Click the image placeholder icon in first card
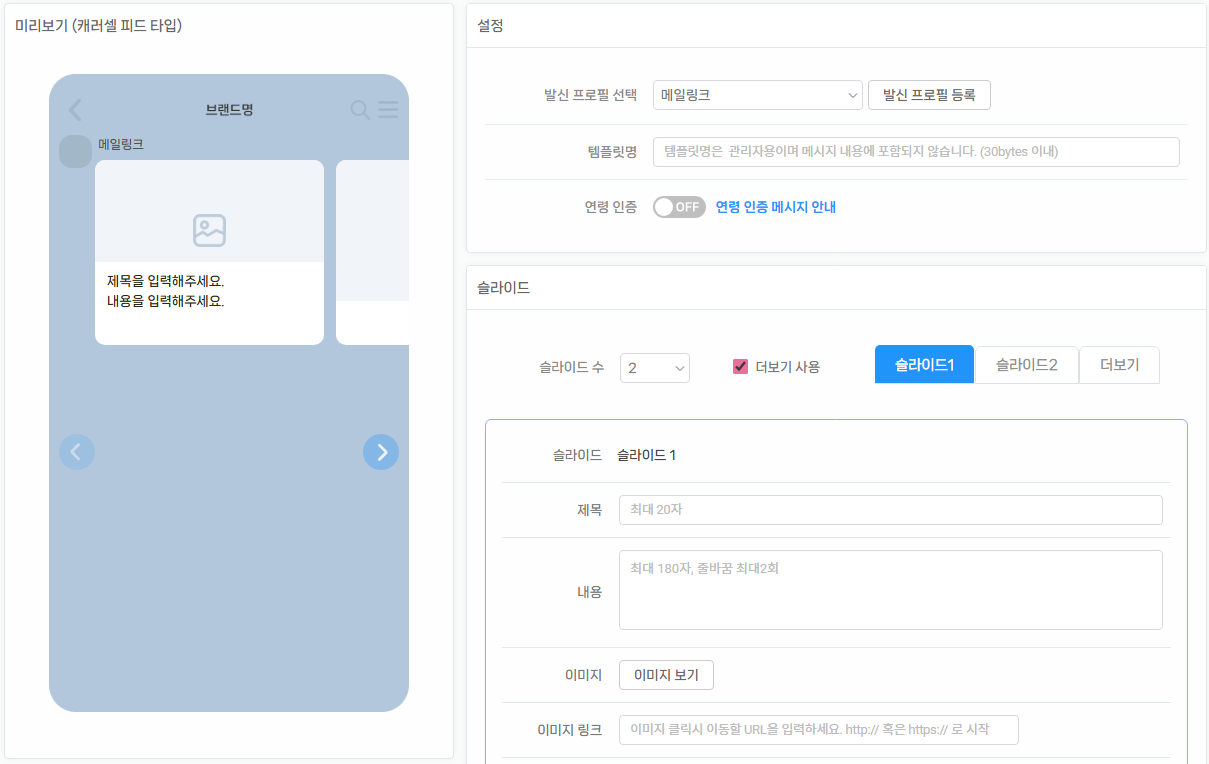This screenshot has width=1209, height=764. (x=209, y=230)
